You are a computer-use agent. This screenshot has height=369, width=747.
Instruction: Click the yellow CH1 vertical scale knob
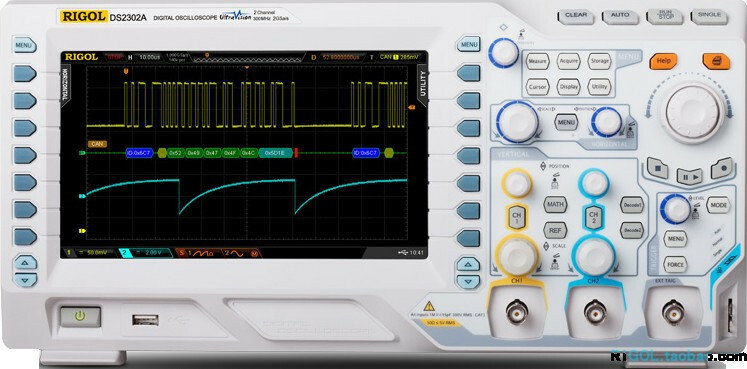coord(517,256)
